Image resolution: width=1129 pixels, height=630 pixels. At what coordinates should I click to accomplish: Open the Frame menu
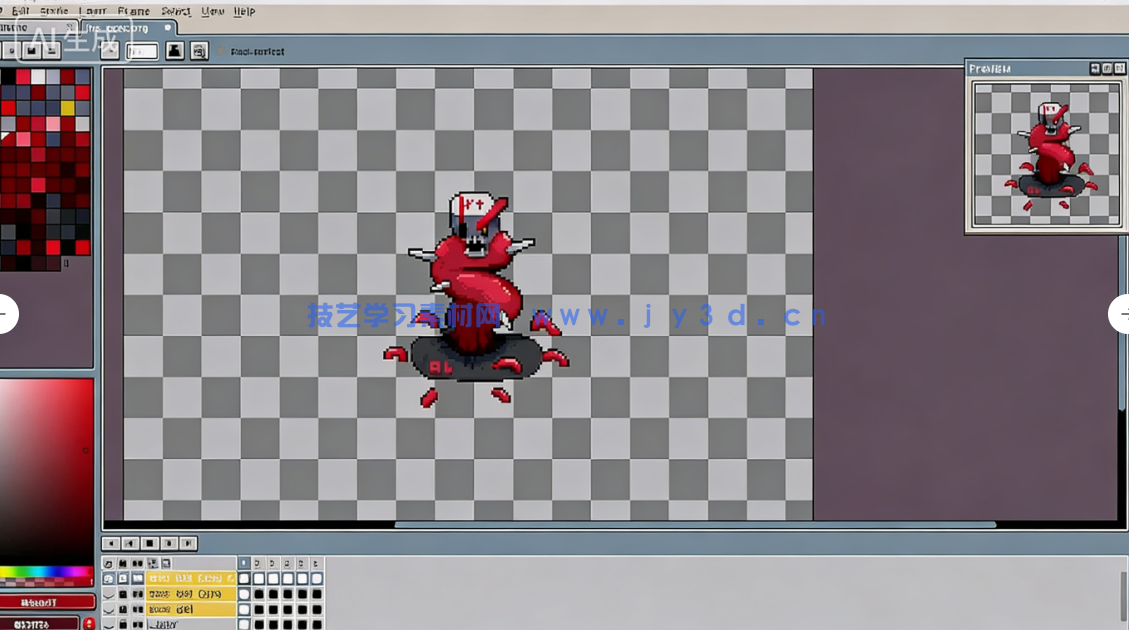(133, 11)
